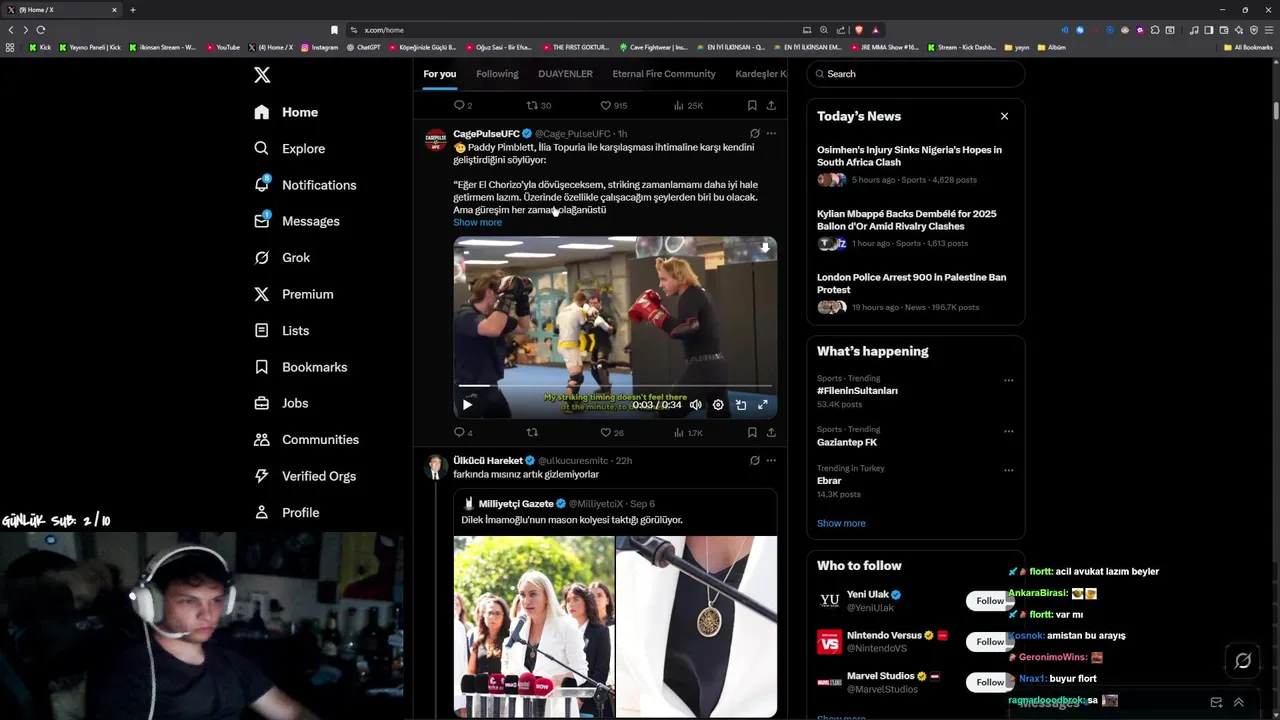Open a new browser tab
The height and width of the screenshot is (720, 1280).
tap(132, 10)
